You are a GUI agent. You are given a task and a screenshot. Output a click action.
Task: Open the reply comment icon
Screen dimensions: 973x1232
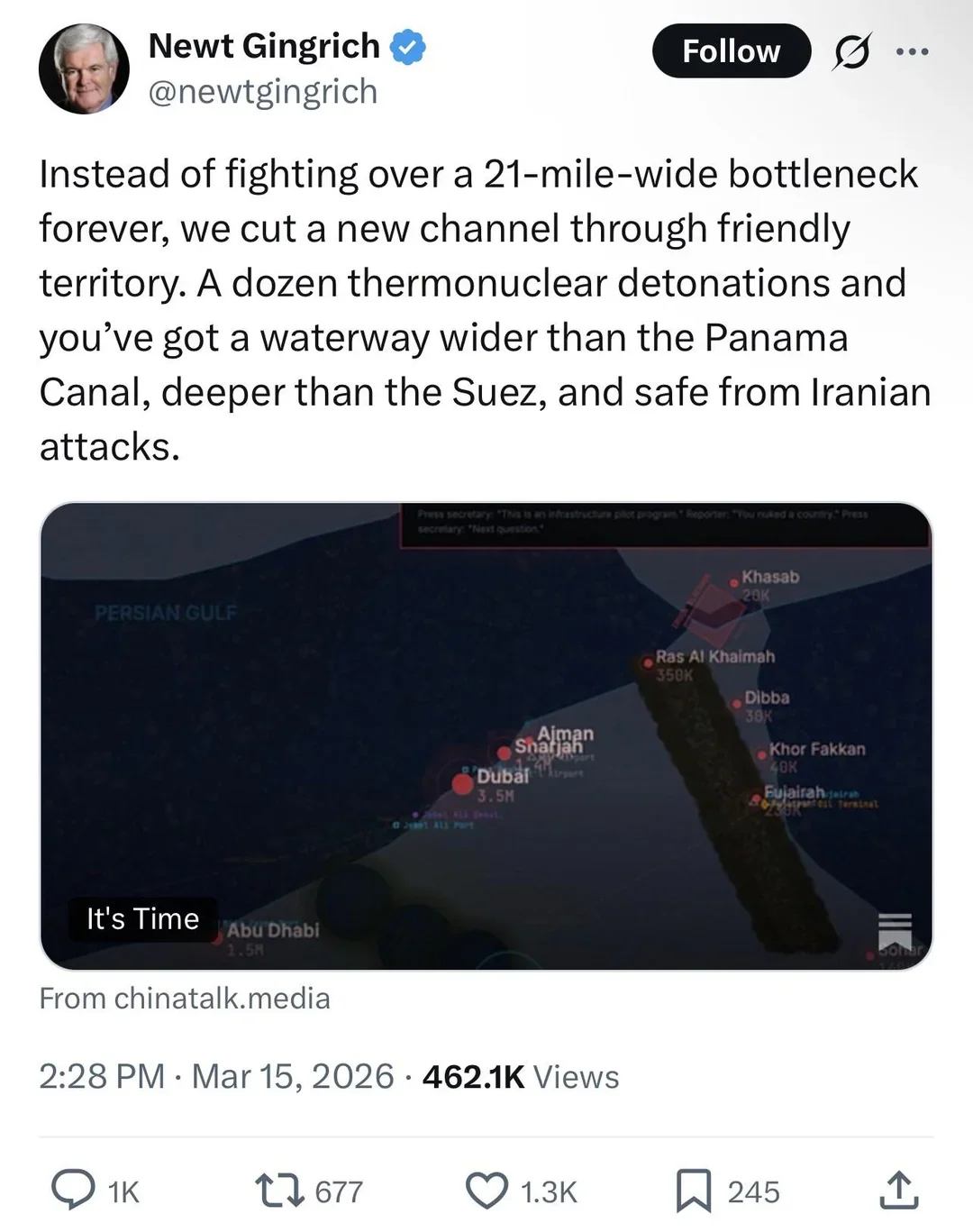click(x=73, y=1191)
